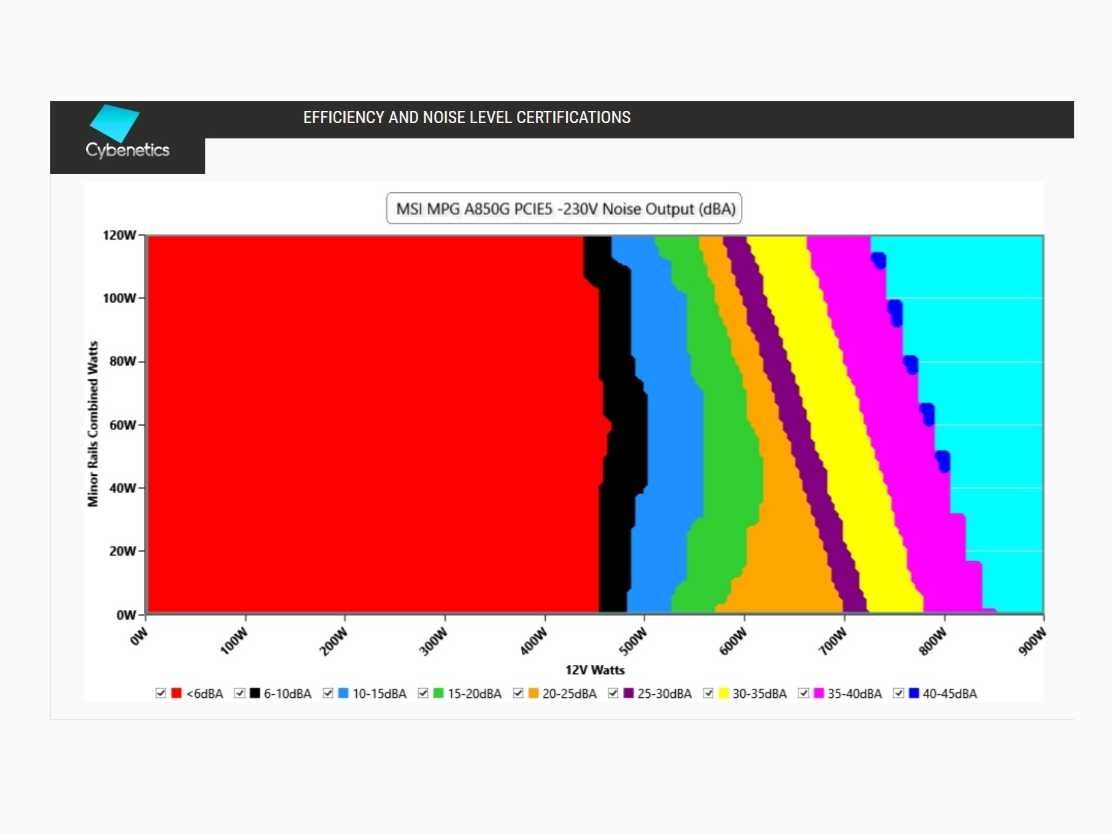Viewport: 1112px width, 834px height.
Task: Click the 300W x-axis tick label
Action: point(433,641)
